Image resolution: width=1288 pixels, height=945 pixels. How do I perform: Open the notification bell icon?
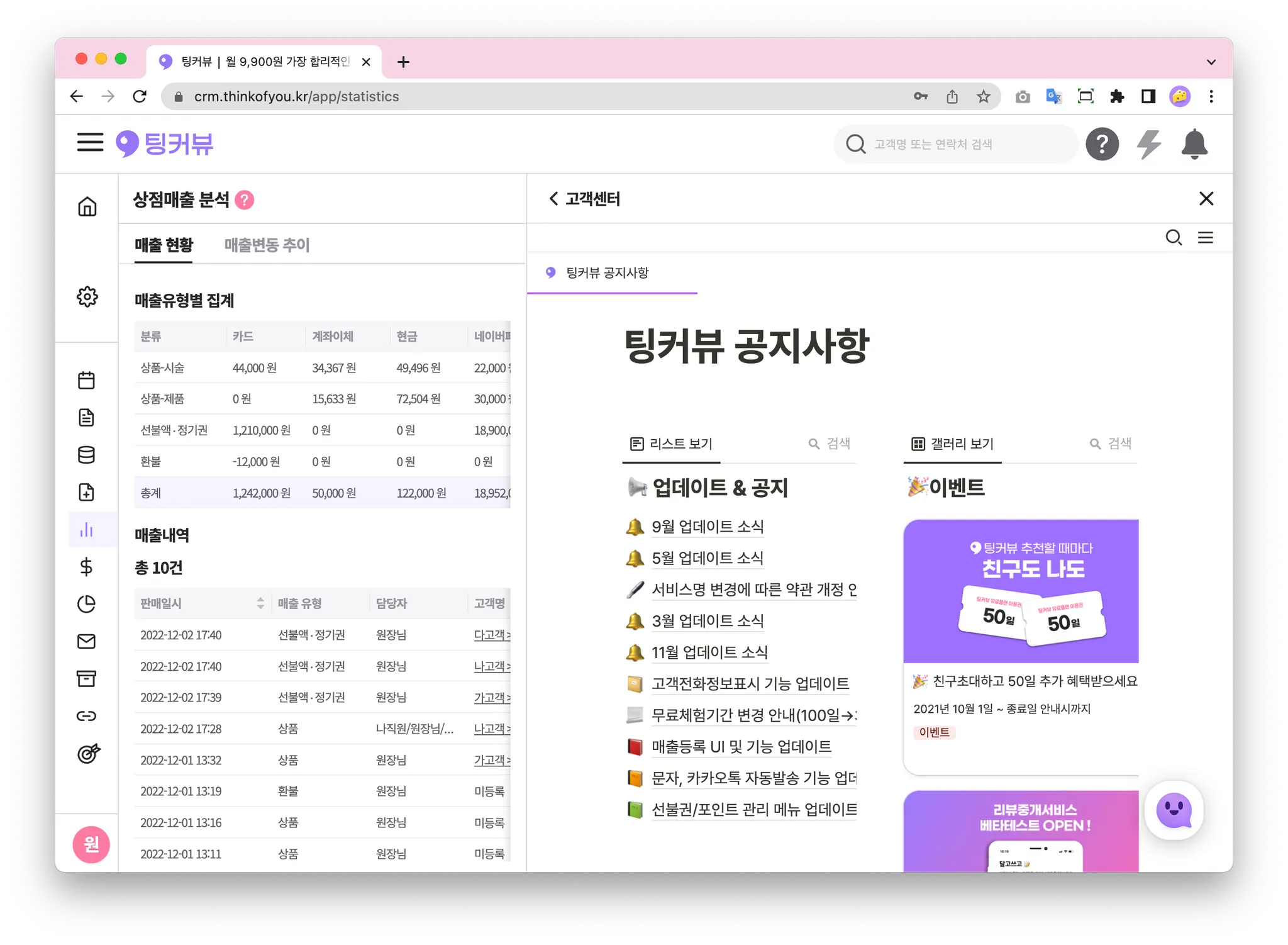coord(1194,144)
